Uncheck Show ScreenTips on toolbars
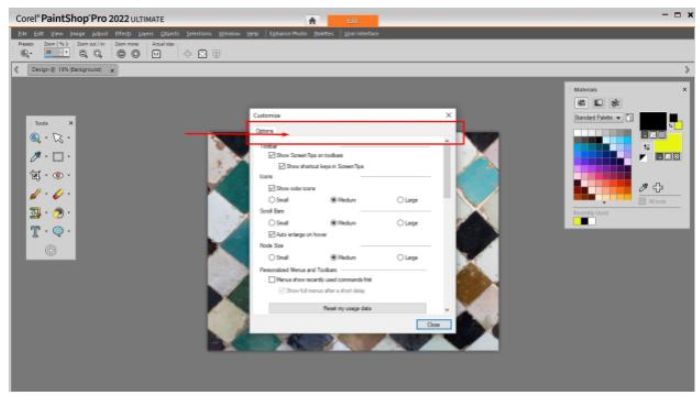 click(x=271, y=155)
